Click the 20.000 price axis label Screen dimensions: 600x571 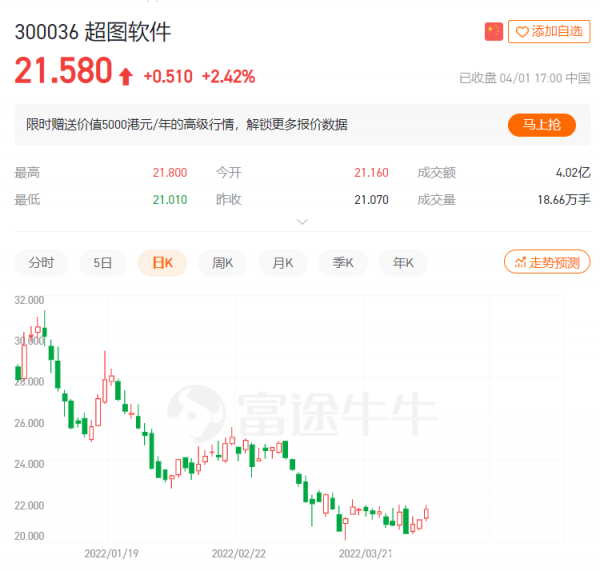point(29,536)
